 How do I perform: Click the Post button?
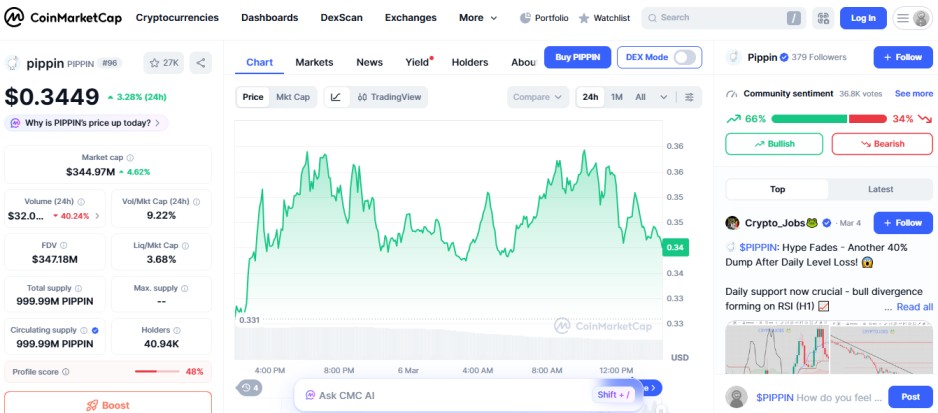click(x=910, y=397)
